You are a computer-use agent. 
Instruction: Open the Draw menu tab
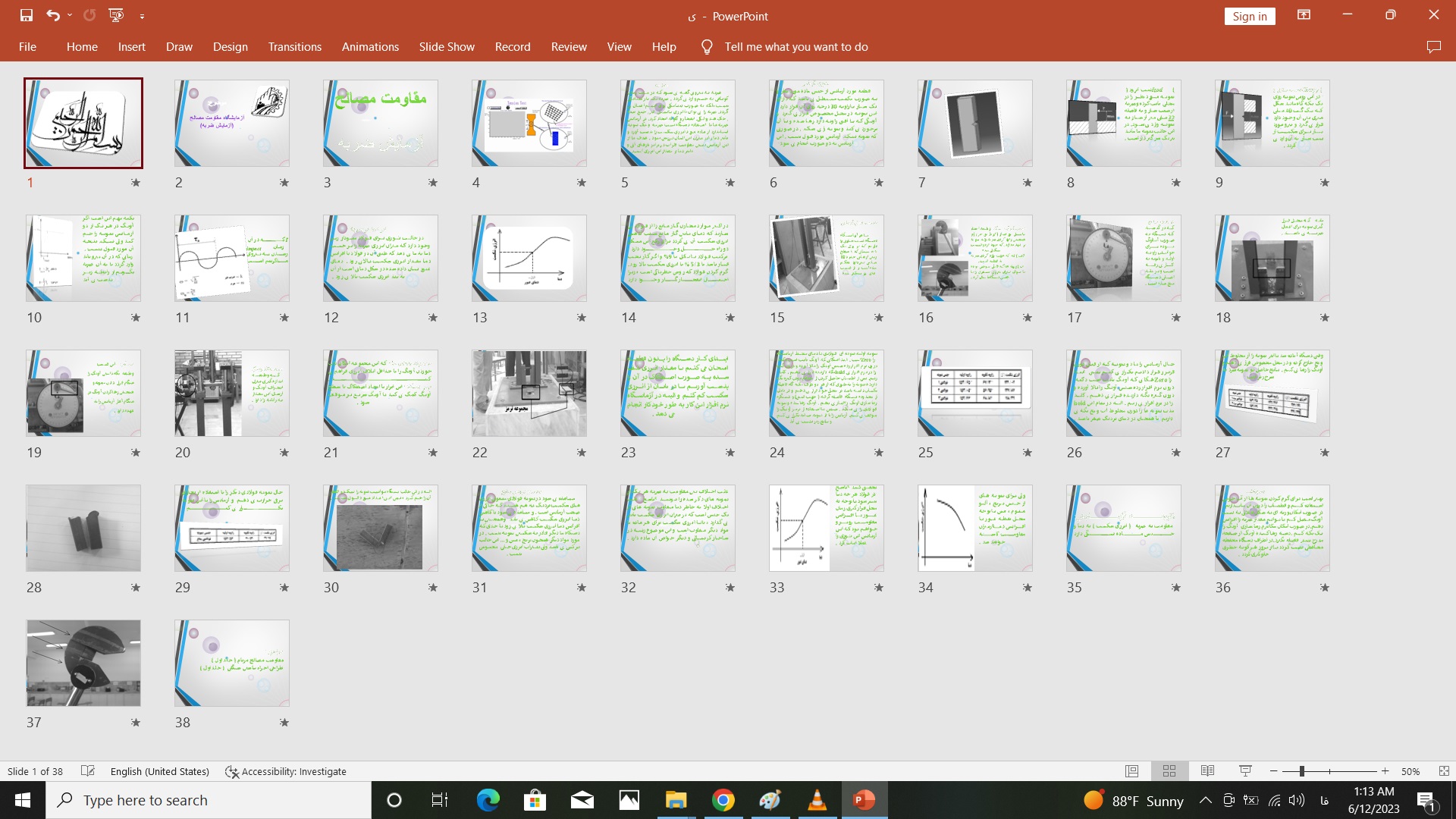179,46
